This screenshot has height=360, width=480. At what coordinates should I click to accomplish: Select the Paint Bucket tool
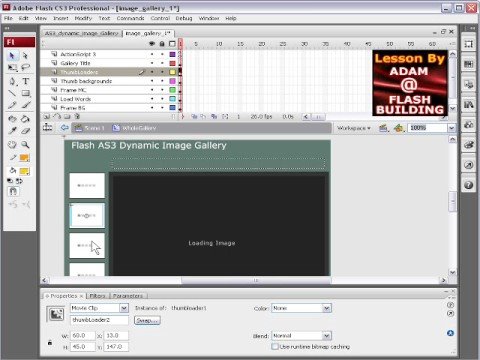click(x=25, y=119)
